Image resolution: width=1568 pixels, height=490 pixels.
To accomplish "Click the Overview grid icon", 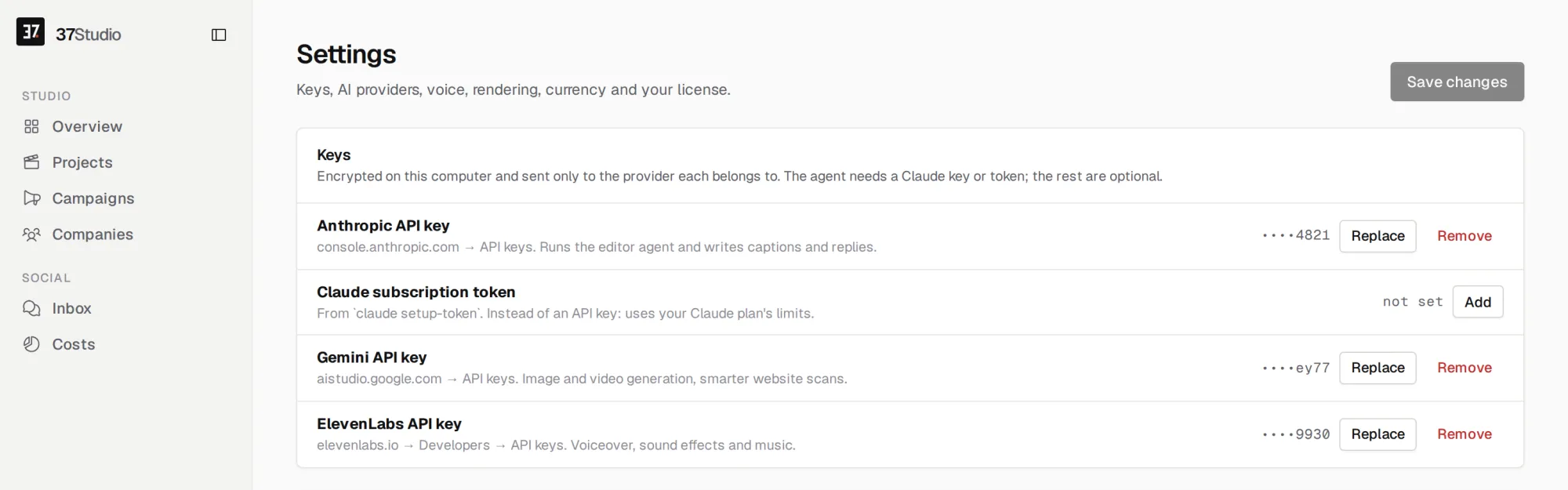I will (31, 127).
